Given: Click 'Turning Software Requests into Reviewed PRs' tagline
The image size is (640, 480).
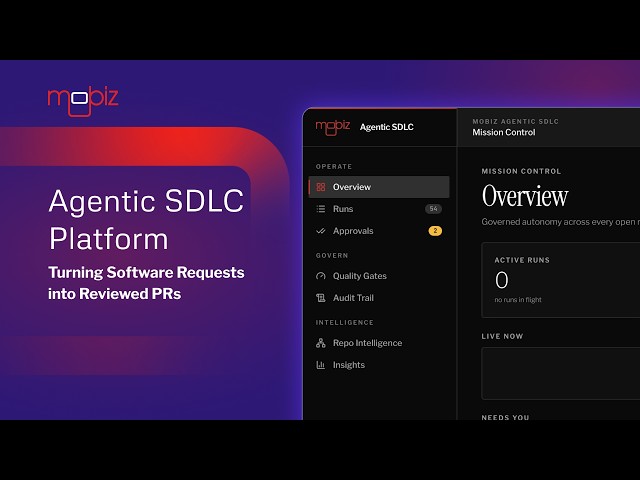Looking at the screenshot, I should 146,283.
